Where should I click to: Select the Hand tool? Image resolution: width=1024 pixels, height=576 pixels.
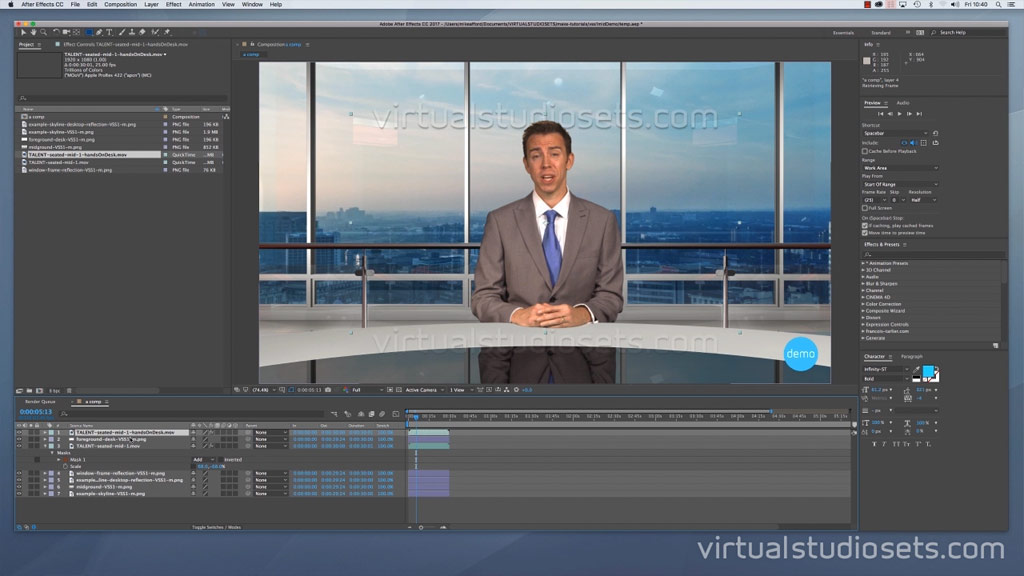[x=33, y=32]
